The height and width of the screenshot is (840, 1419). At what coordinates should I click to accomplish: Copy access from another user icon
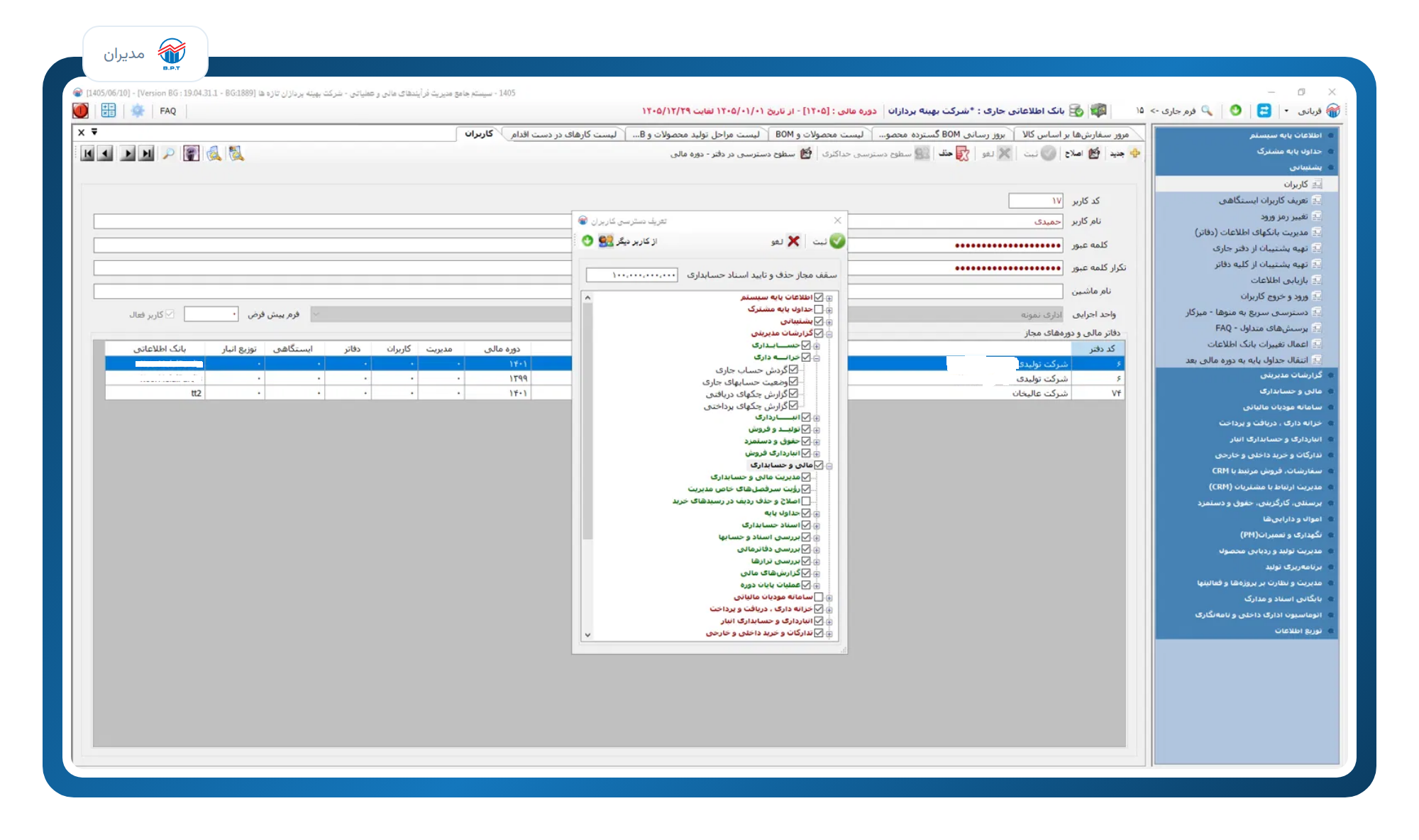click(606, 241)
